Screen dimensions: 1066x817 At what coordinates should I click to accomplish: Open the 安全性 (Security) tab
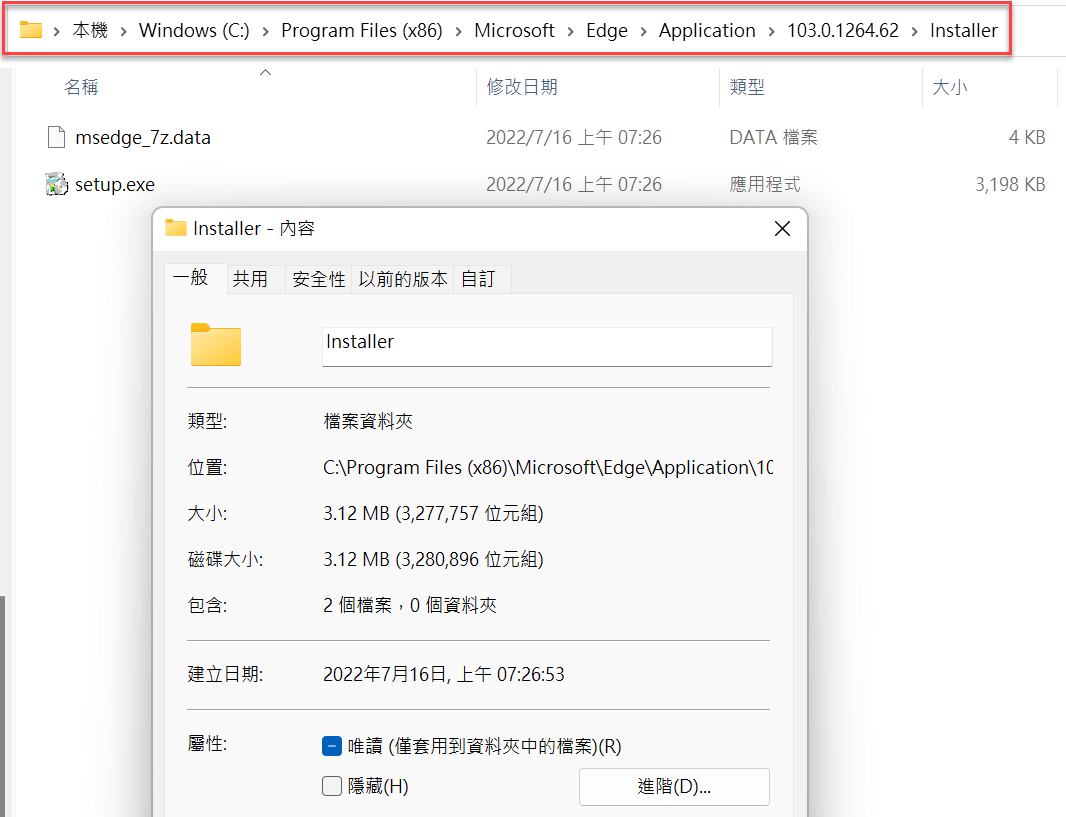319,279
